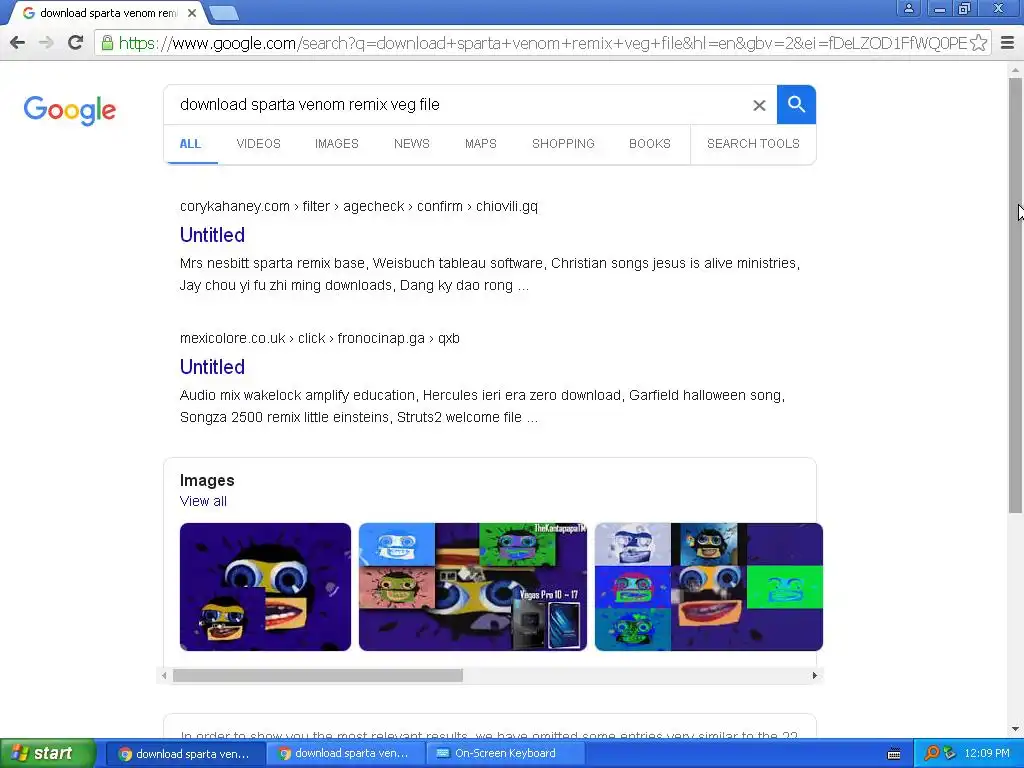The image size is (1024, 768).
Task: Open a new tab
Action: tap(225, 13)
